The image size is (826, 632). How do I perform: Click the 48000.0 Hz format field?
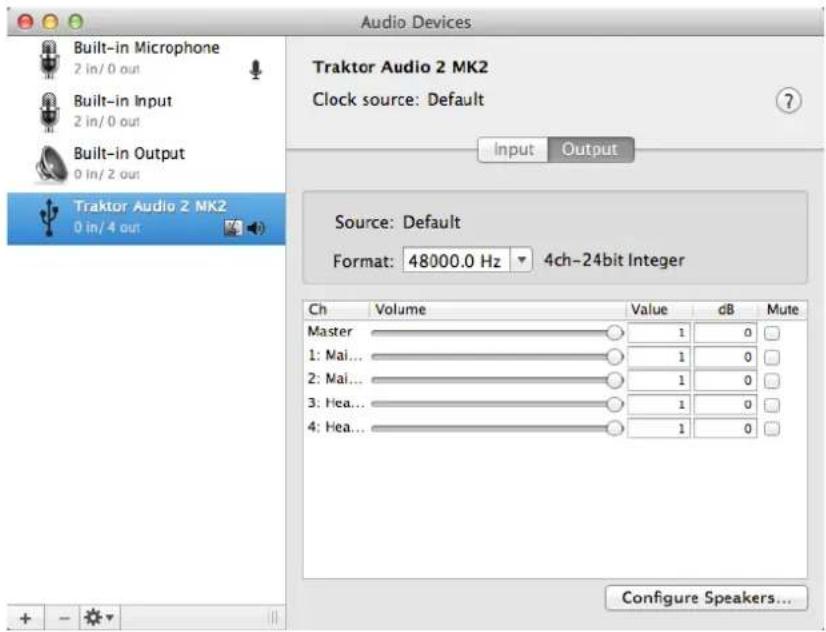456,260
